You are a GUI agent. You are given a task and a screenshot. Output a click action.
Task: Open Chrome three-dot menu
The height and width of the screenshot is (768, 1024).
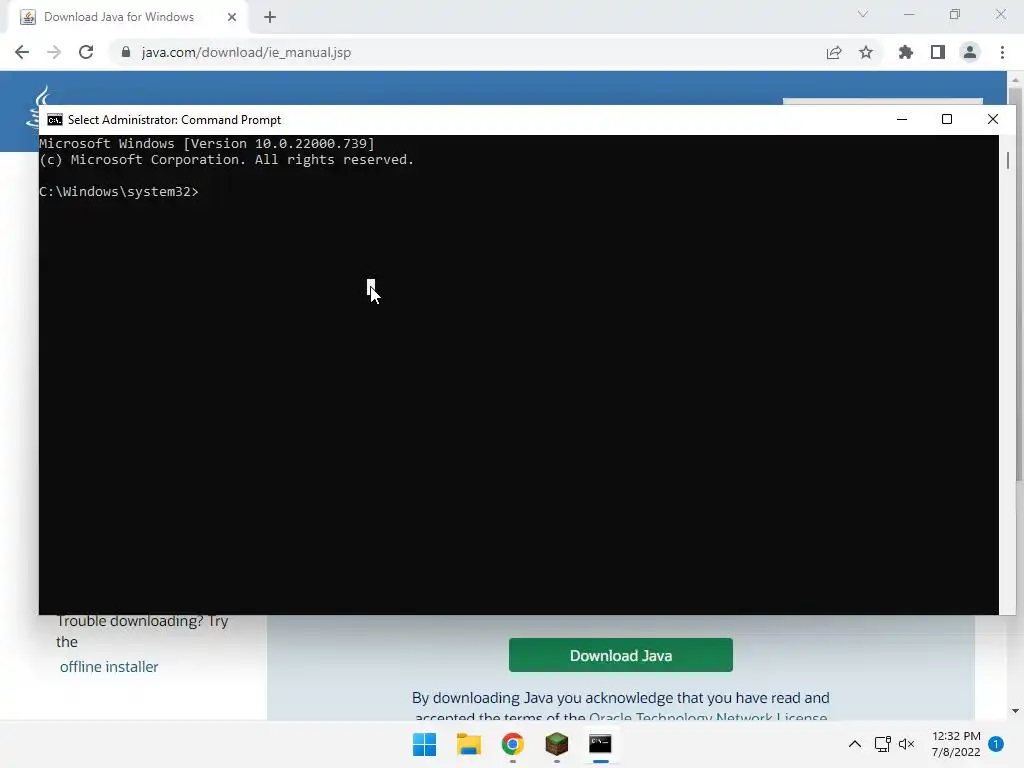[1002, 52]
